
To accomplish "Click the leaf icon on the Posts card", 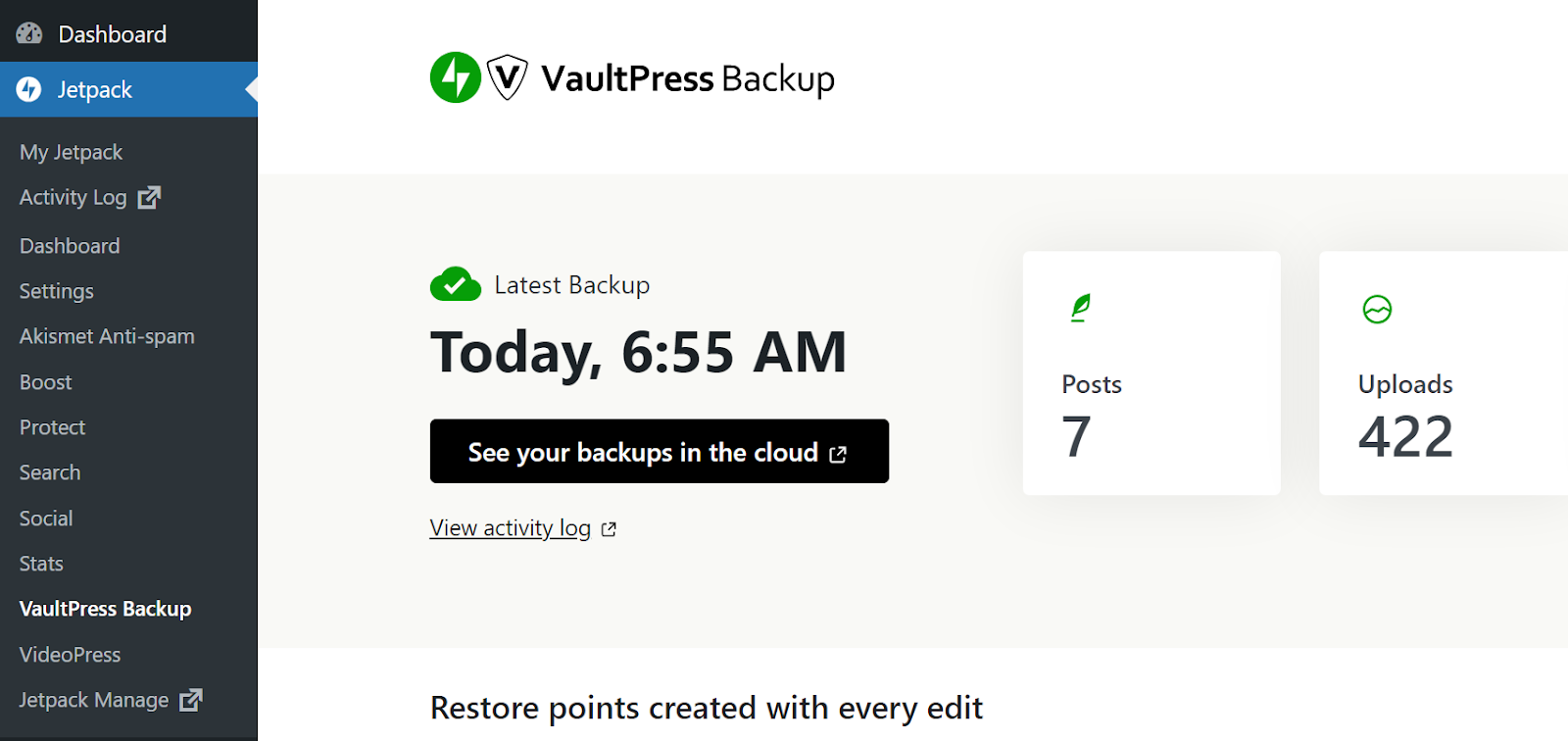I will (1079, 308).
